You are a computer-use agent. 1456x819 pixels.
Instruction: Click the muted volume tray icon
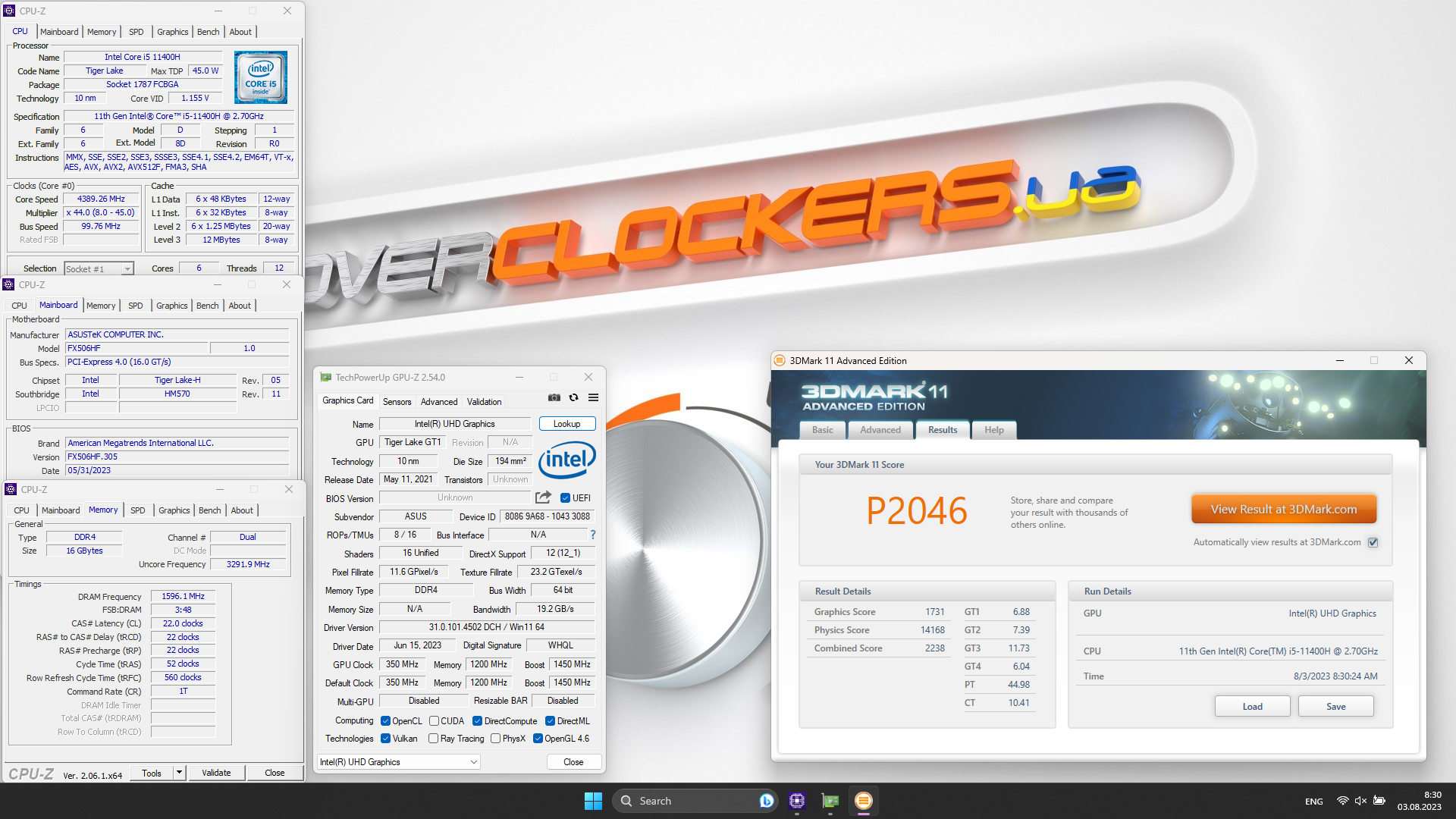tap(1360, 801)
